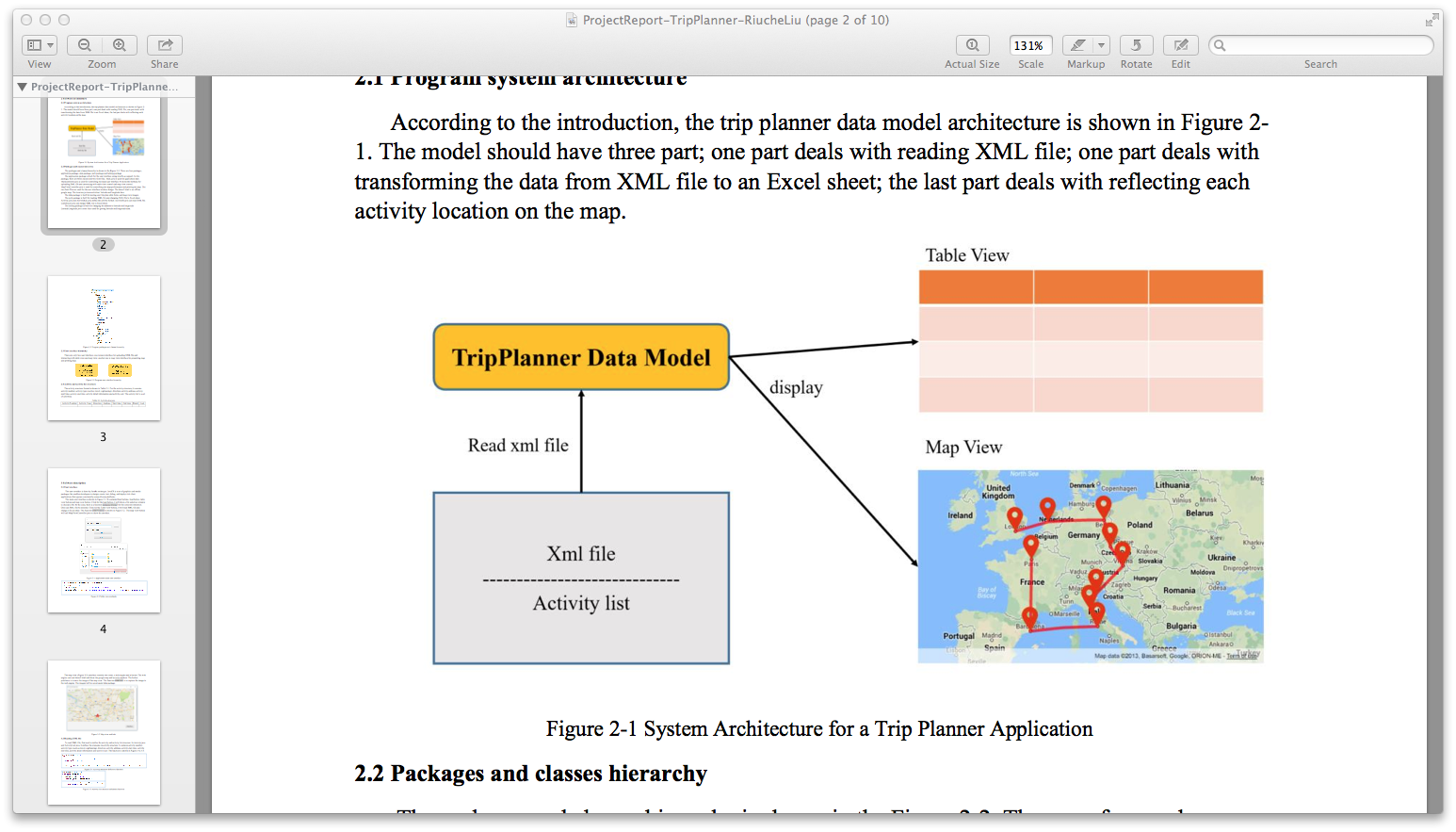This screenshot has height=832, width=1456.
Task: Click the Table View label
Action: [x=967, y=255]
